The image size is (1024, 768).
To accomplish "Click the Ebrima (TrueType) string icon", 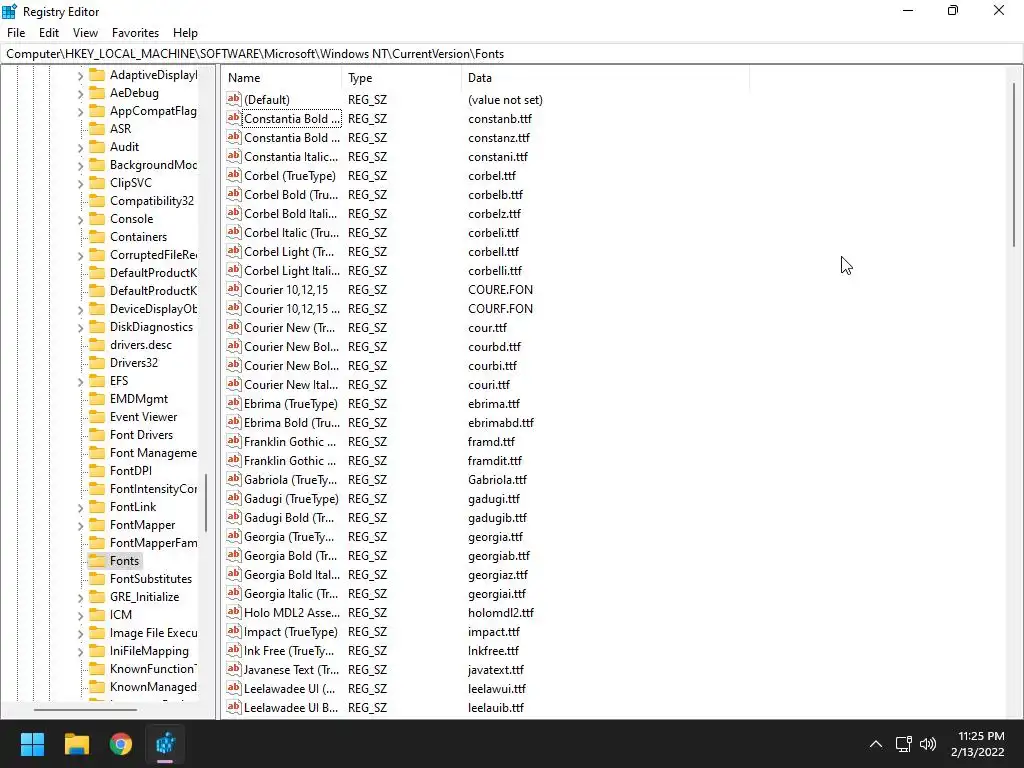I will click(234, 403).
